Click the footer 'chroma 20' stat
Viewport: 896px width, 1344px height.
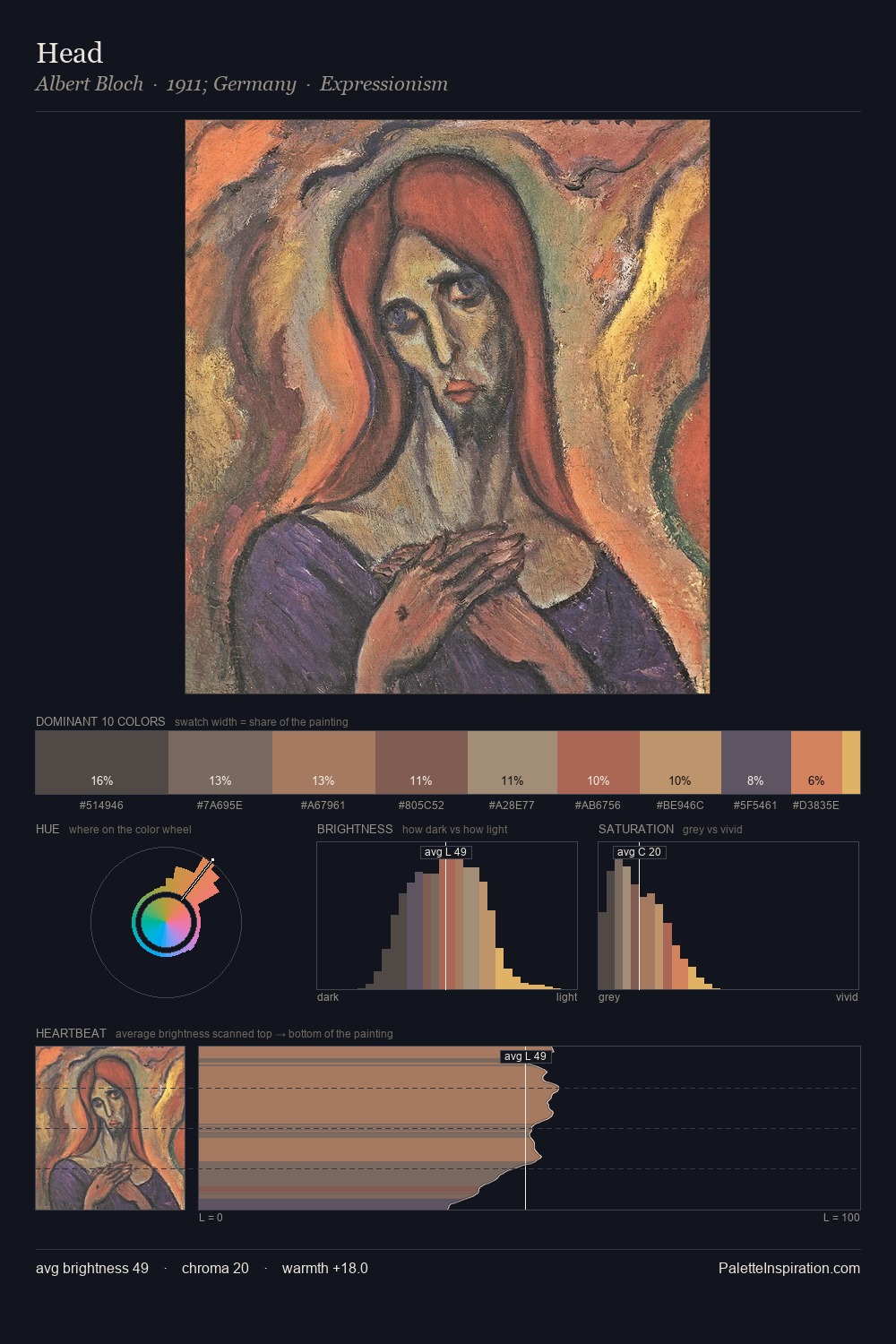click(215, 1268)
